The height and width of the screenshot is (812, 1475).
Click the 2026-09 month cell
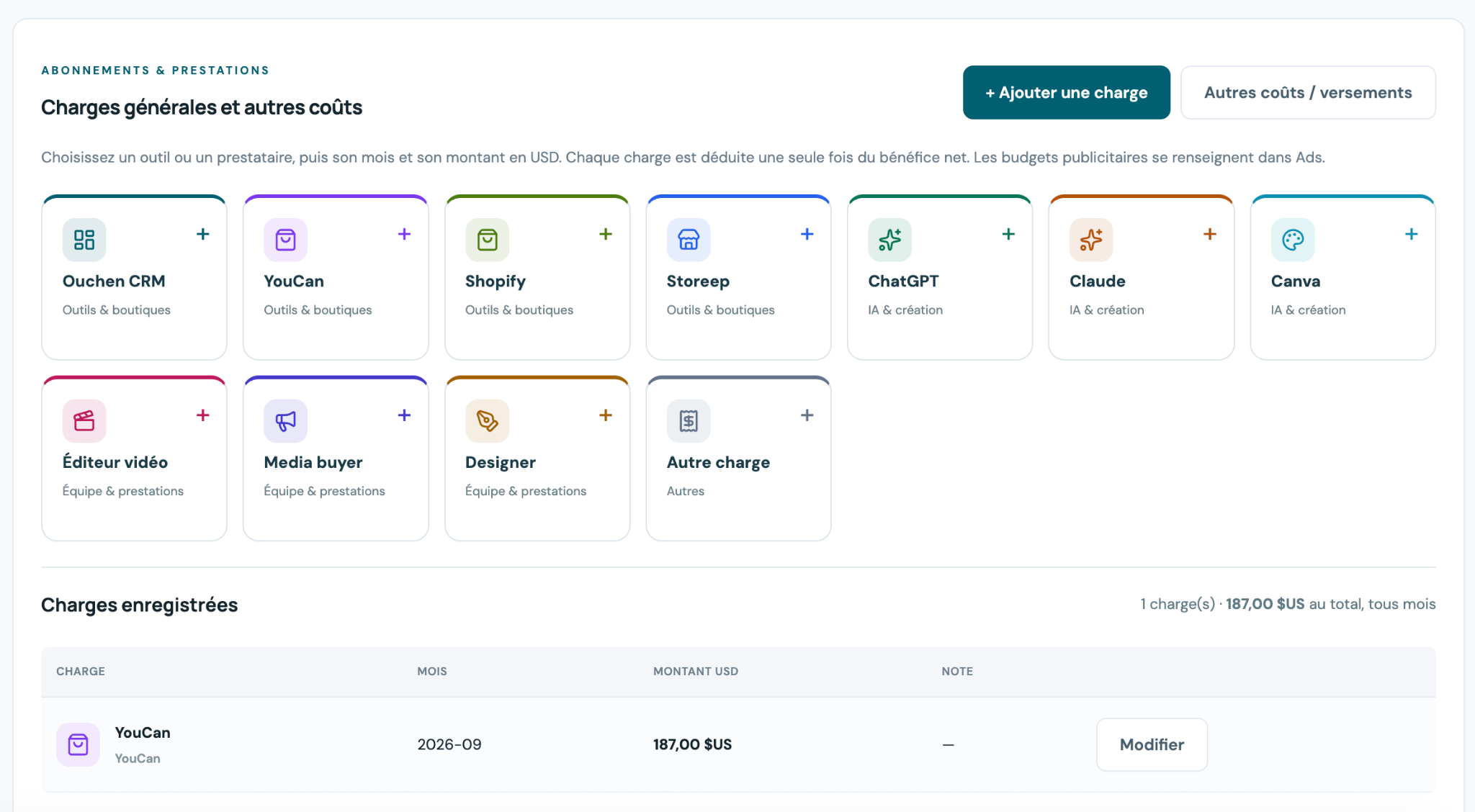449,744
